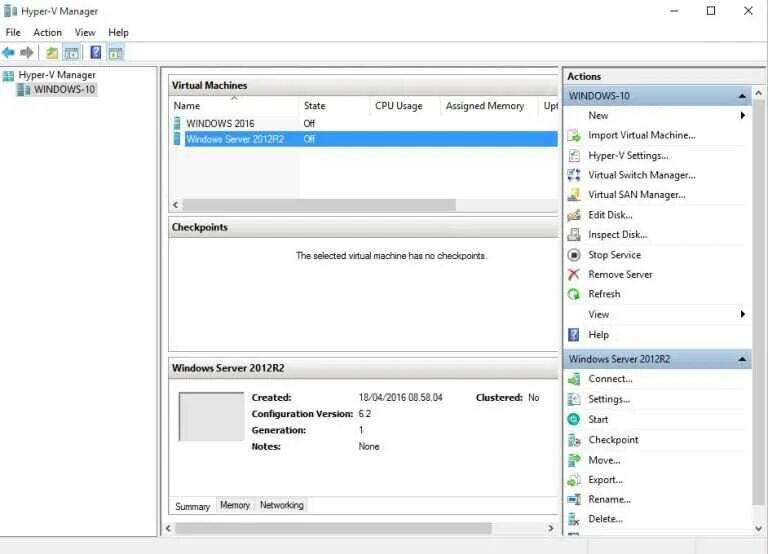Select the WINDOWS-10 server in the tree
768x554 pixels.
tap(64, 90)
